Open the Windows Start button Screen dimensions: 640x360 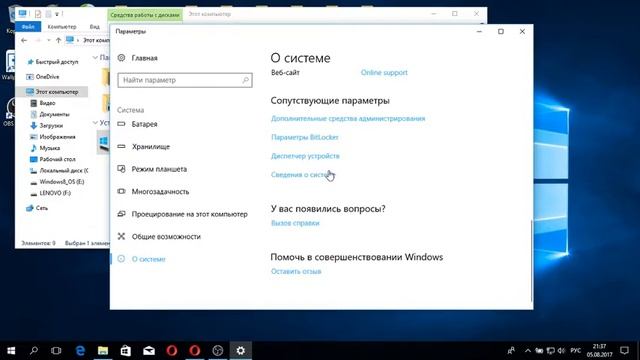[x=11, y=351]
